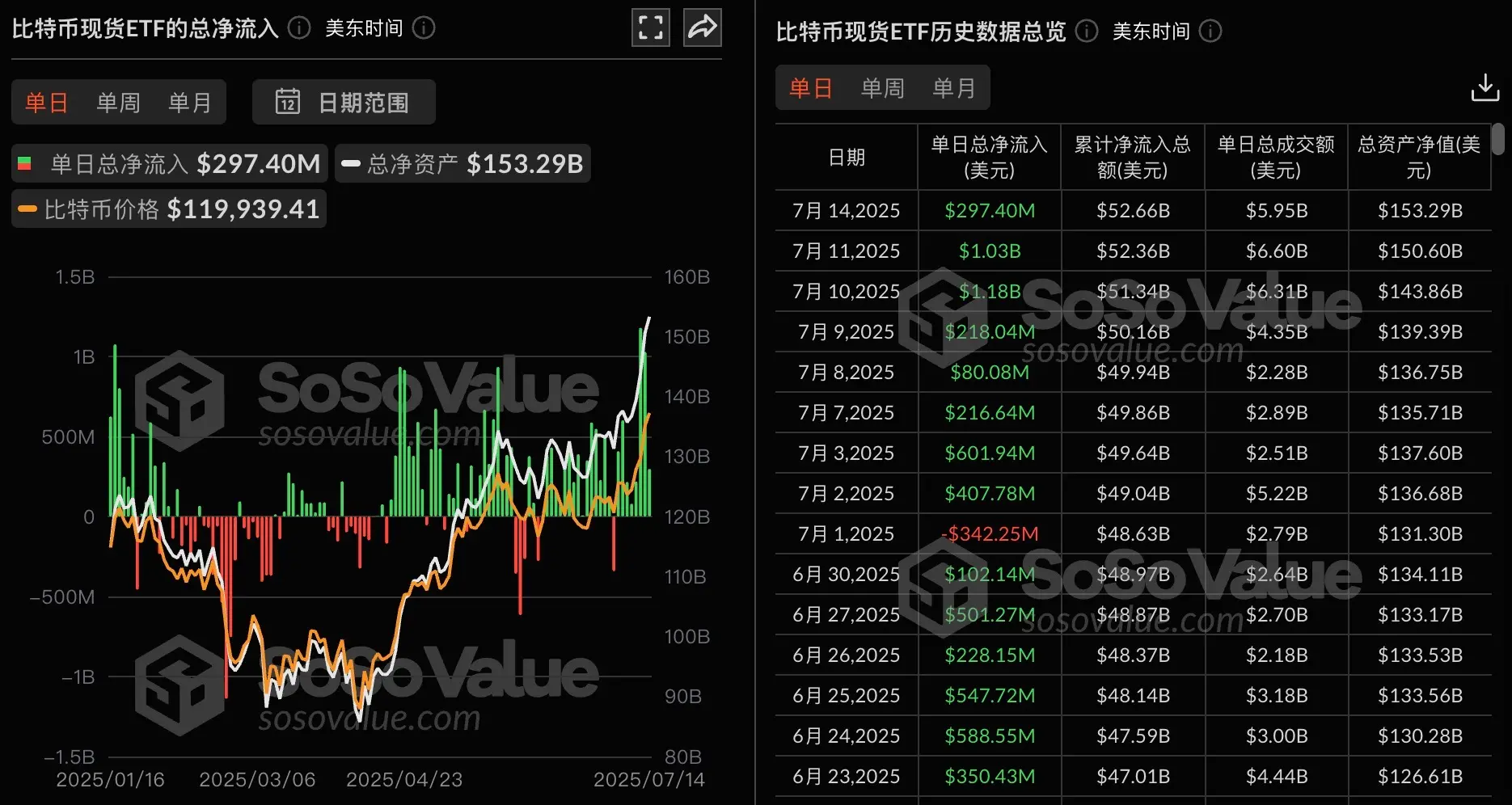Switch the table to 单周 view
1512x805 pixels.
click(x=882, y=87)
